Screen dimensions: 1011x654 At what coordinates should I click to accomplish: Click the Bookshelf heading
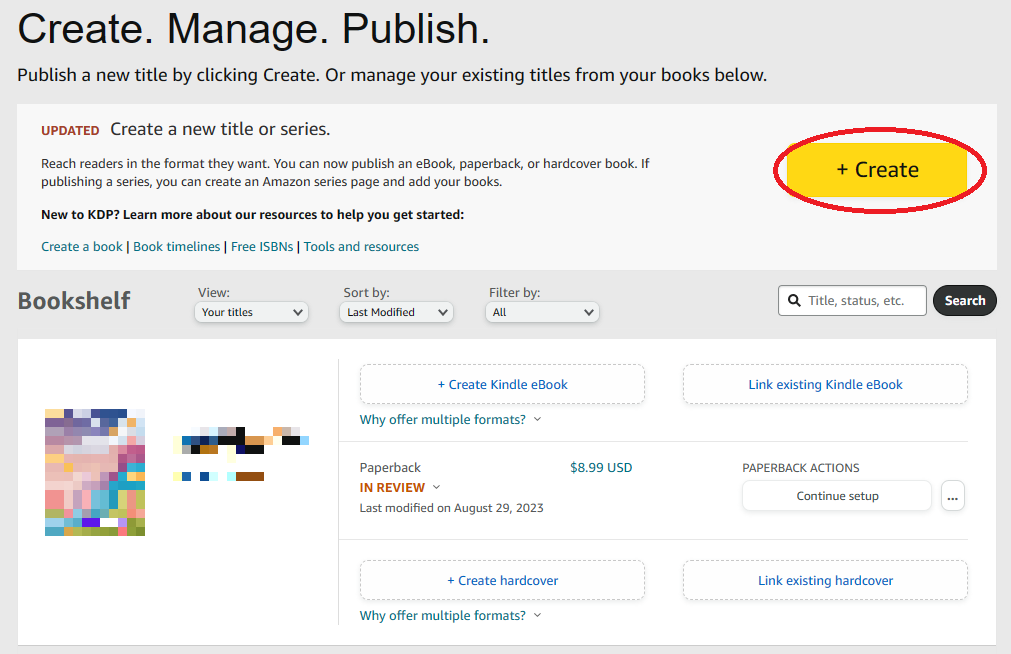74,301
